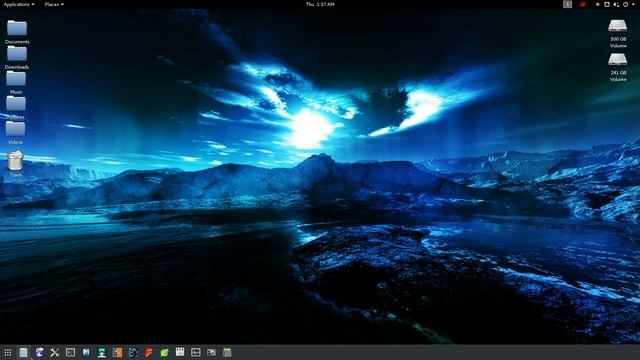Open the workspace indicator in top bar
This screenshot has width=640, height=360.
point(567,4)
